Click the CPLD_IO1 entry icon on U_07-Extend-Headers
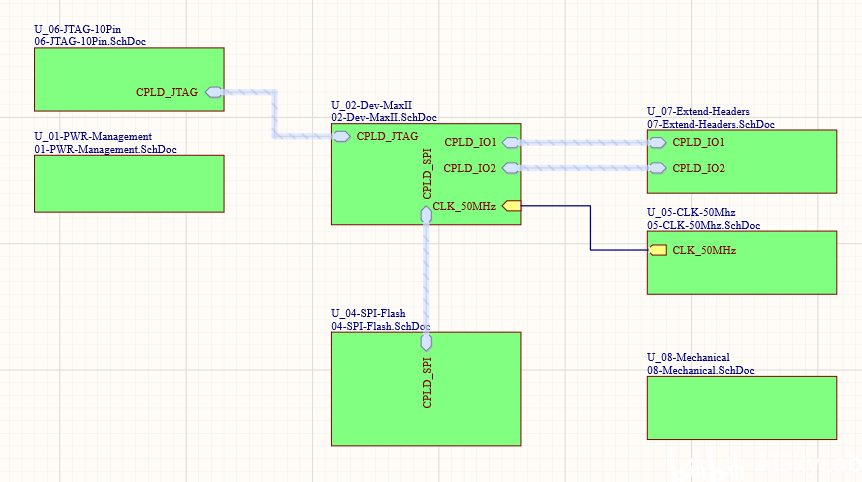This screenshot has width=862, height=482. pyautogui.click(x=657, y=143)
